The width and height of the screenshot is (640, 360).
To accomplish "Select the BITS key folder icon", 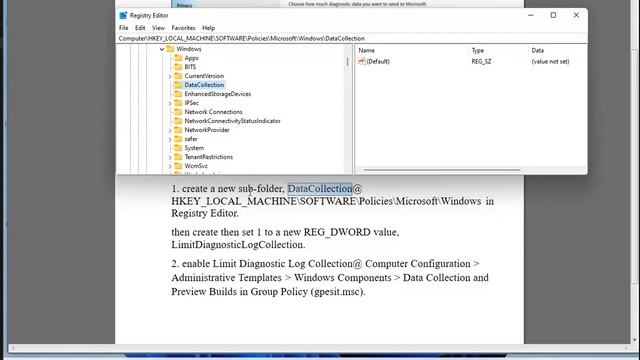I will 178,67.
